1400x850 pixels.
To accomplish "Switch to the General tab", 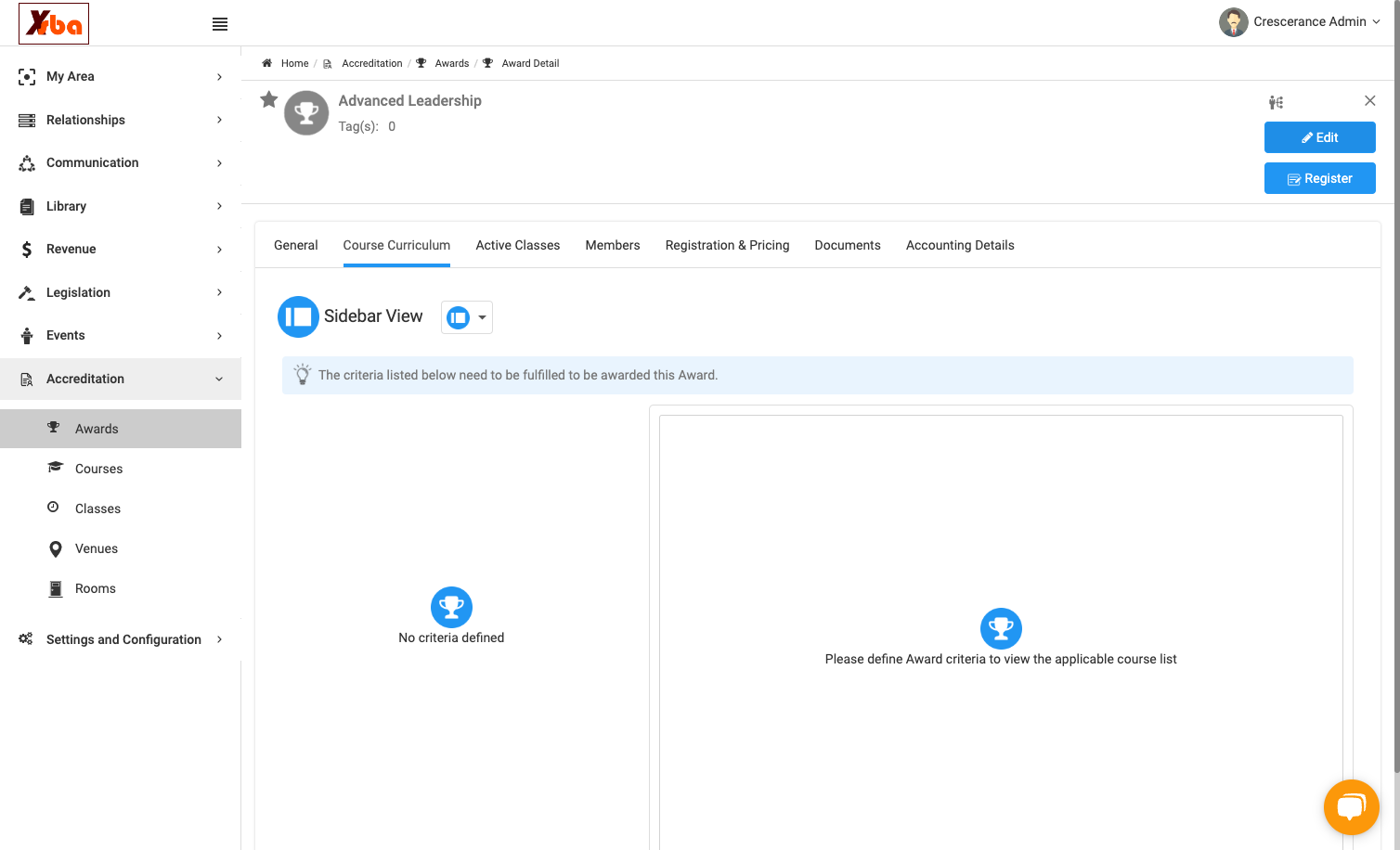I will coord(296,245).
